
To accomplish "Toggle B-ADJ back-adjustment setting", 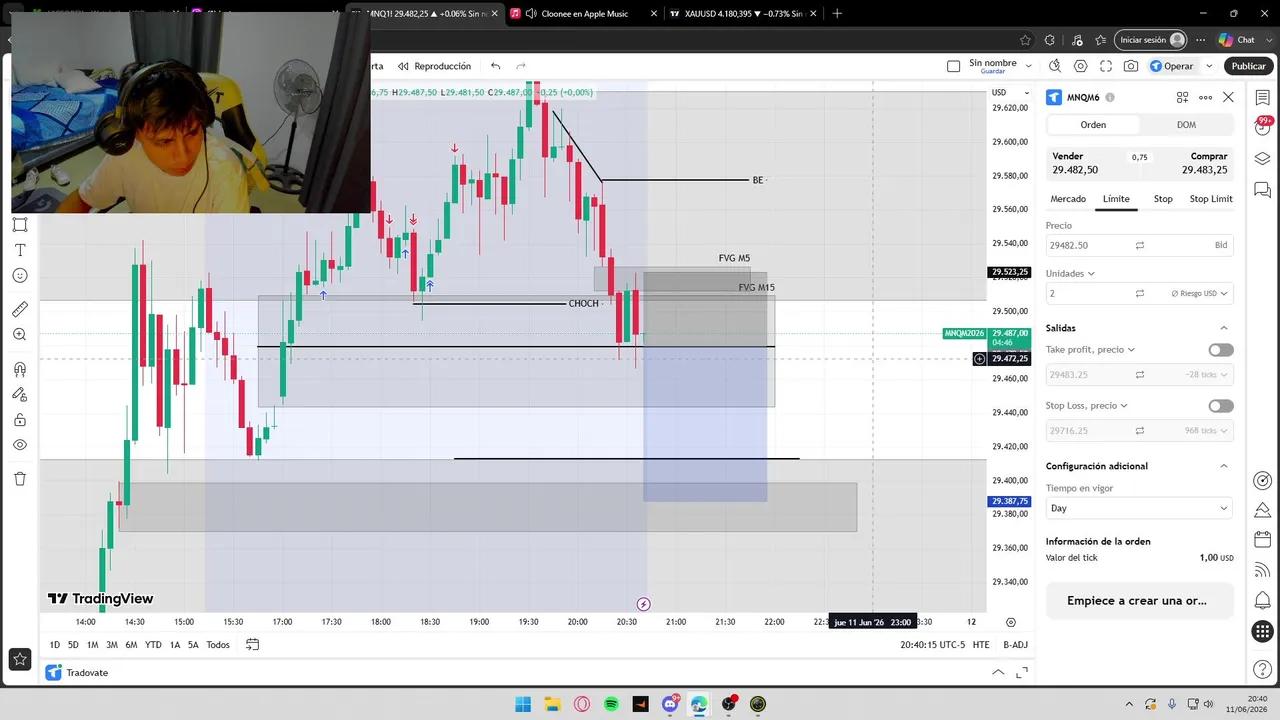I will point(1015,645).
